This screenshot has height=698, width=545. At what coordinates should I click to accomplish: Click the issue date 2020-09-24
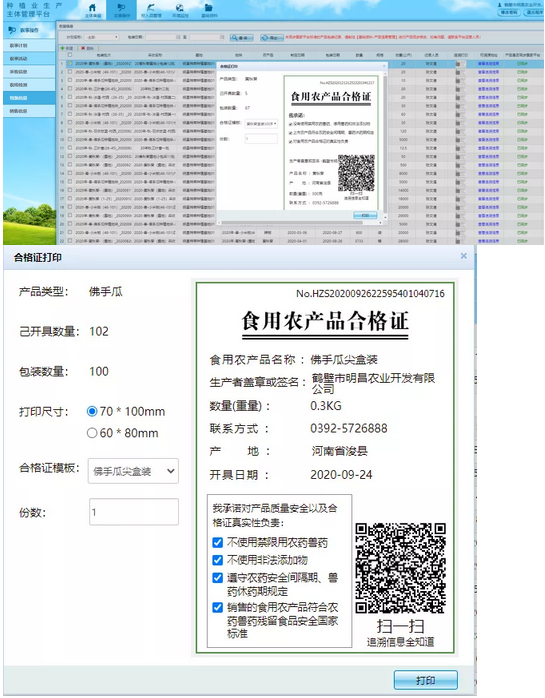pos(341,475)
